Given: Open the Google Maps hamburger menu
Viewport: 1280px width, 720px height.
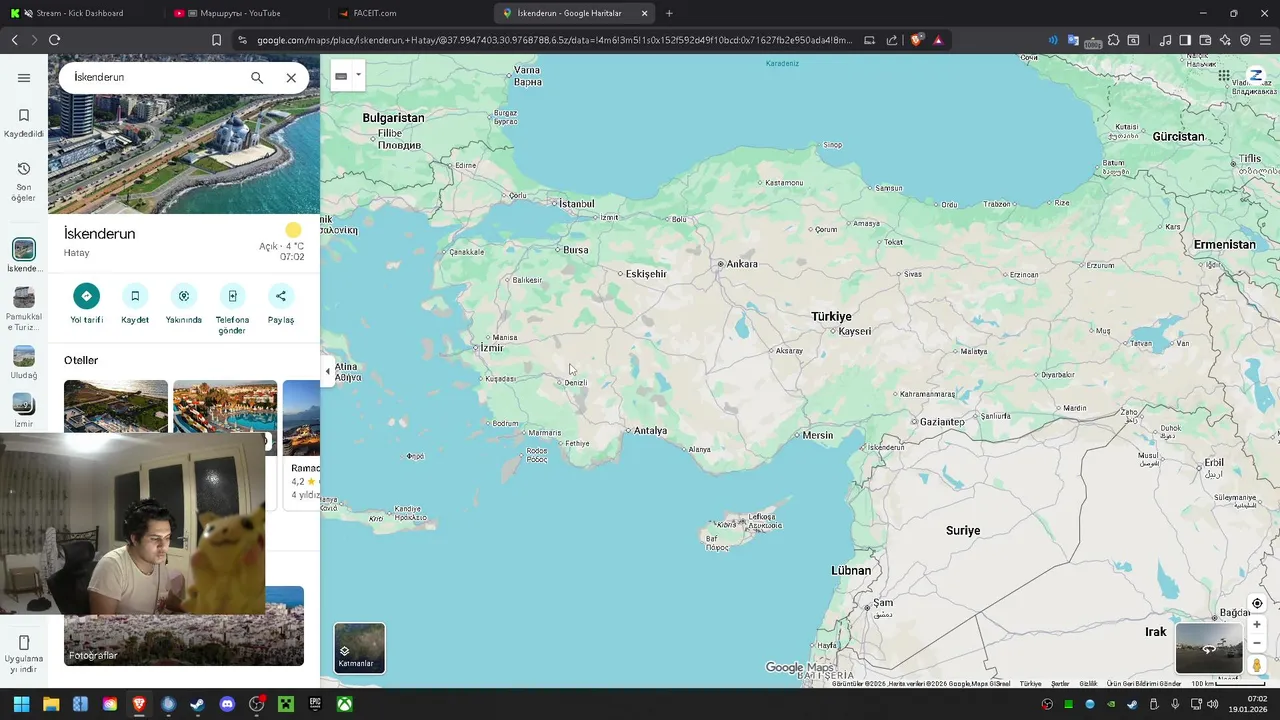Looking at the screenshot, I should [x=24, y=78].
